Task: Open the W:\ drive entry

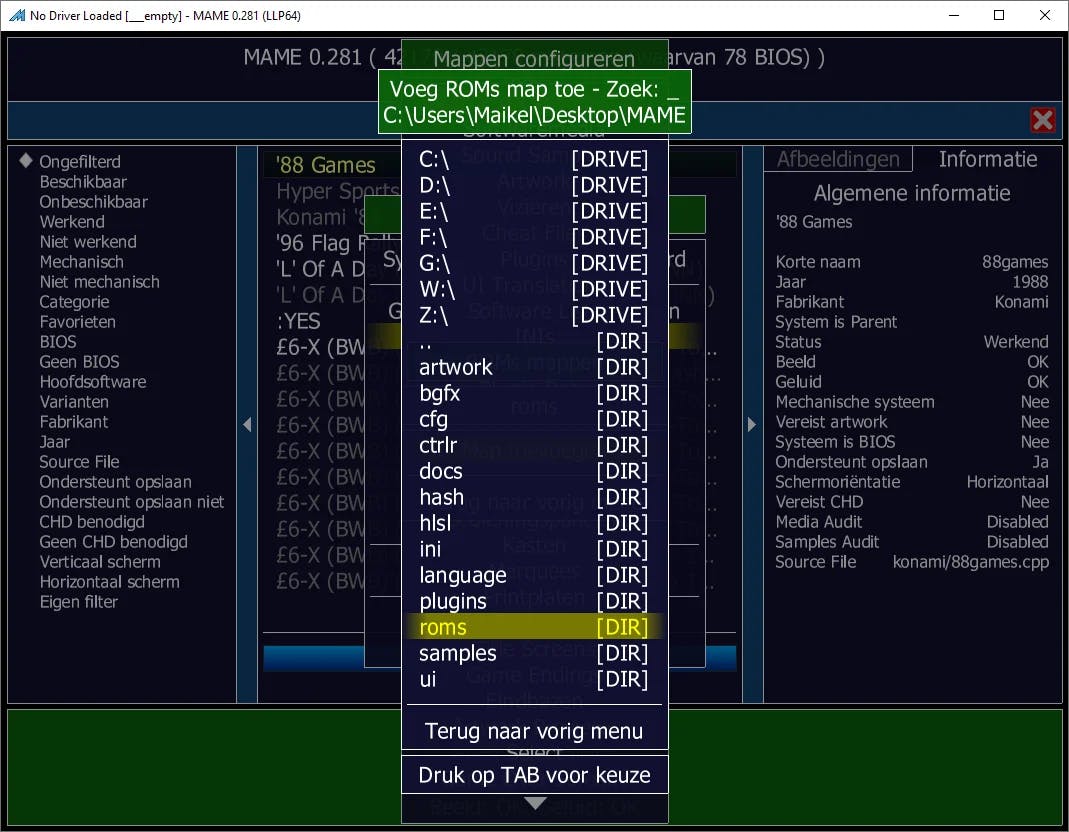Action: click(534, 288)
